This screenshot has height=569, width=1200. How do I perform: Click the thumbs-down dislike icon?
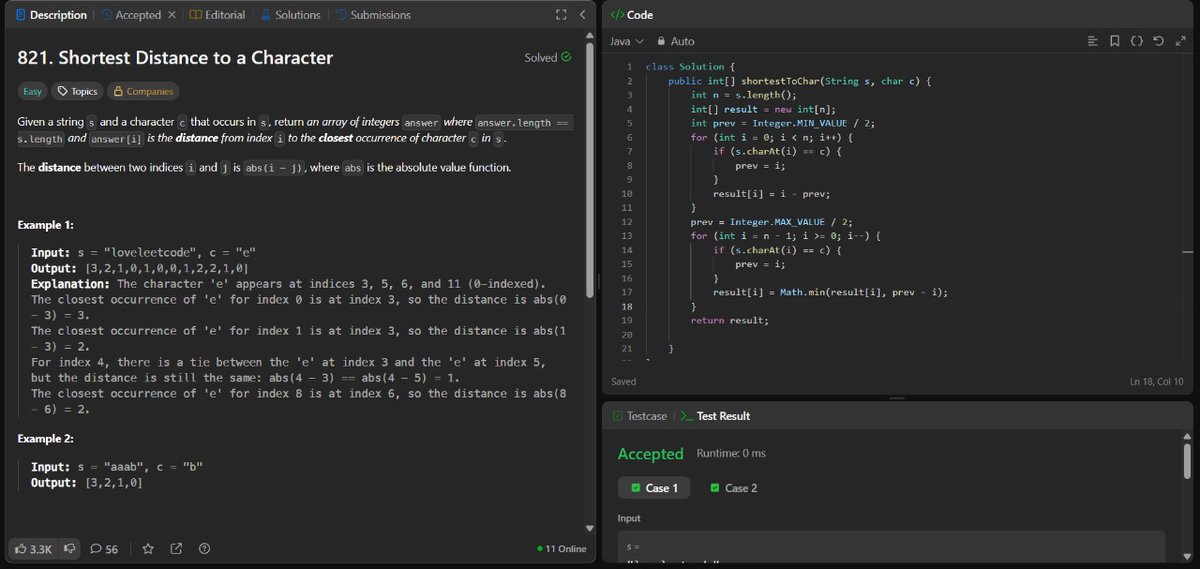[69, 549]
